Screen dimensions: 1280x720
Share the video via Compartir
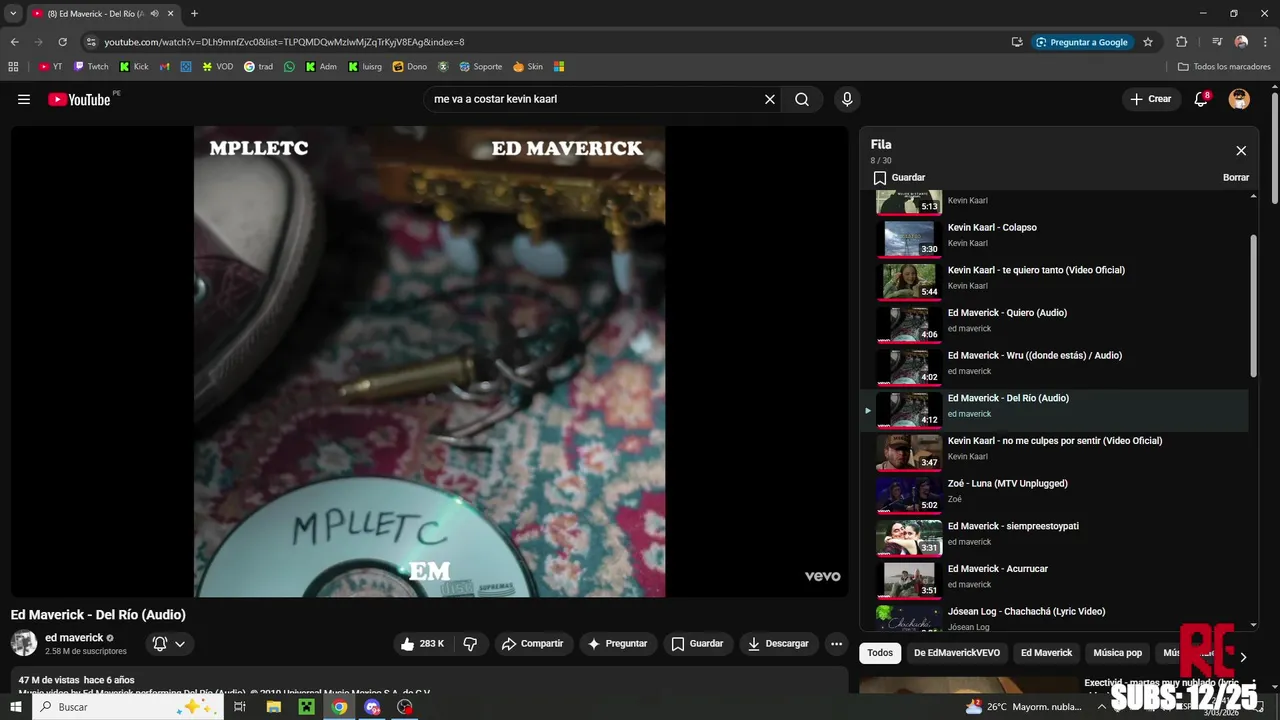click(533, 644)
